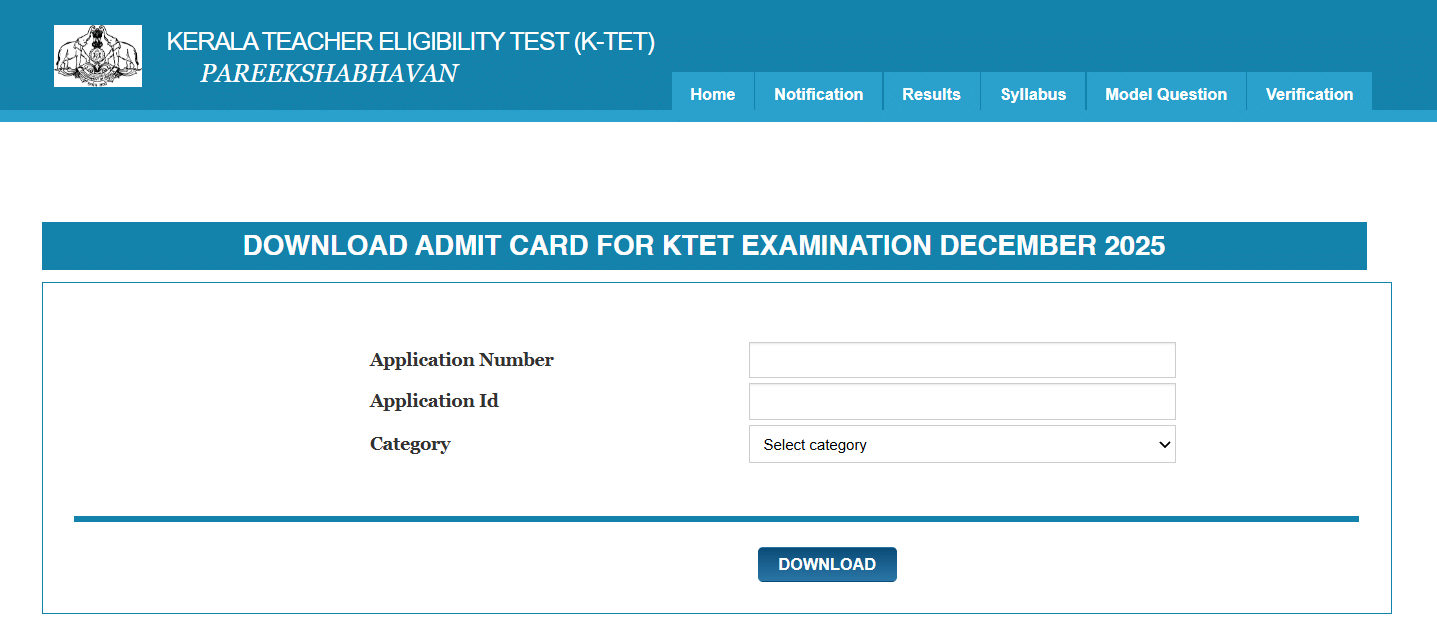The height and width of the screenshot is (625, 1437).
Task: Click the category dropdown chevron arrow
Action: coord(1162,444)
